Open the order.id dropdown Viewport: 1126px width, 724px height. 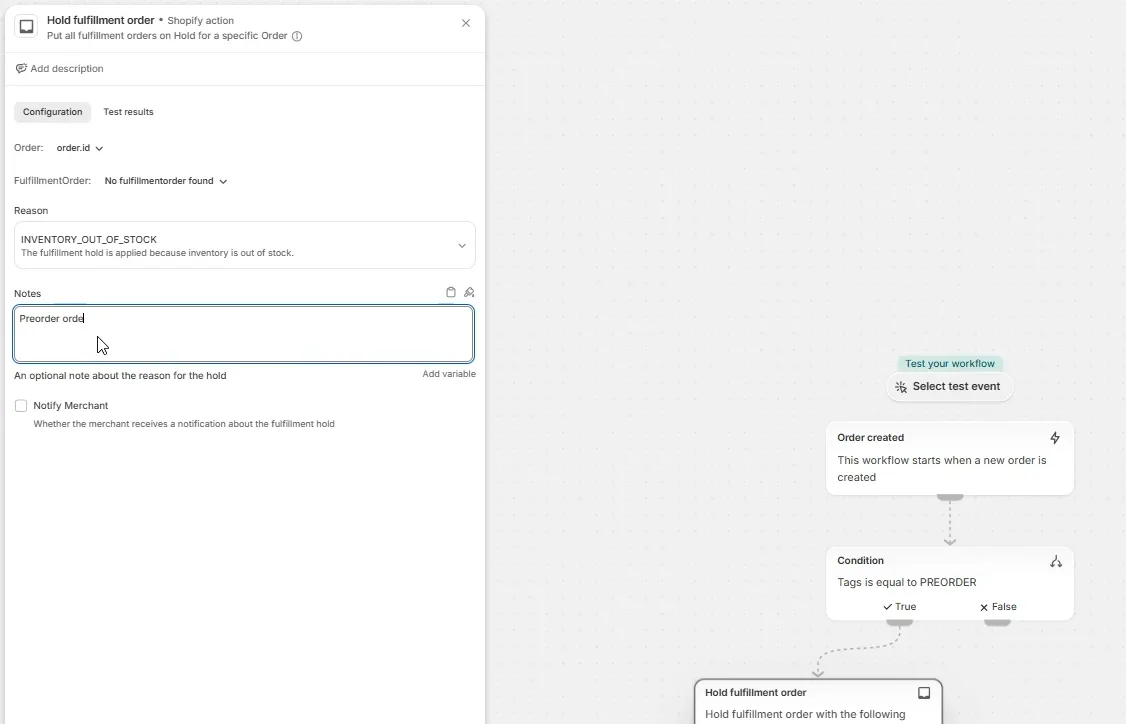[80, 148]
